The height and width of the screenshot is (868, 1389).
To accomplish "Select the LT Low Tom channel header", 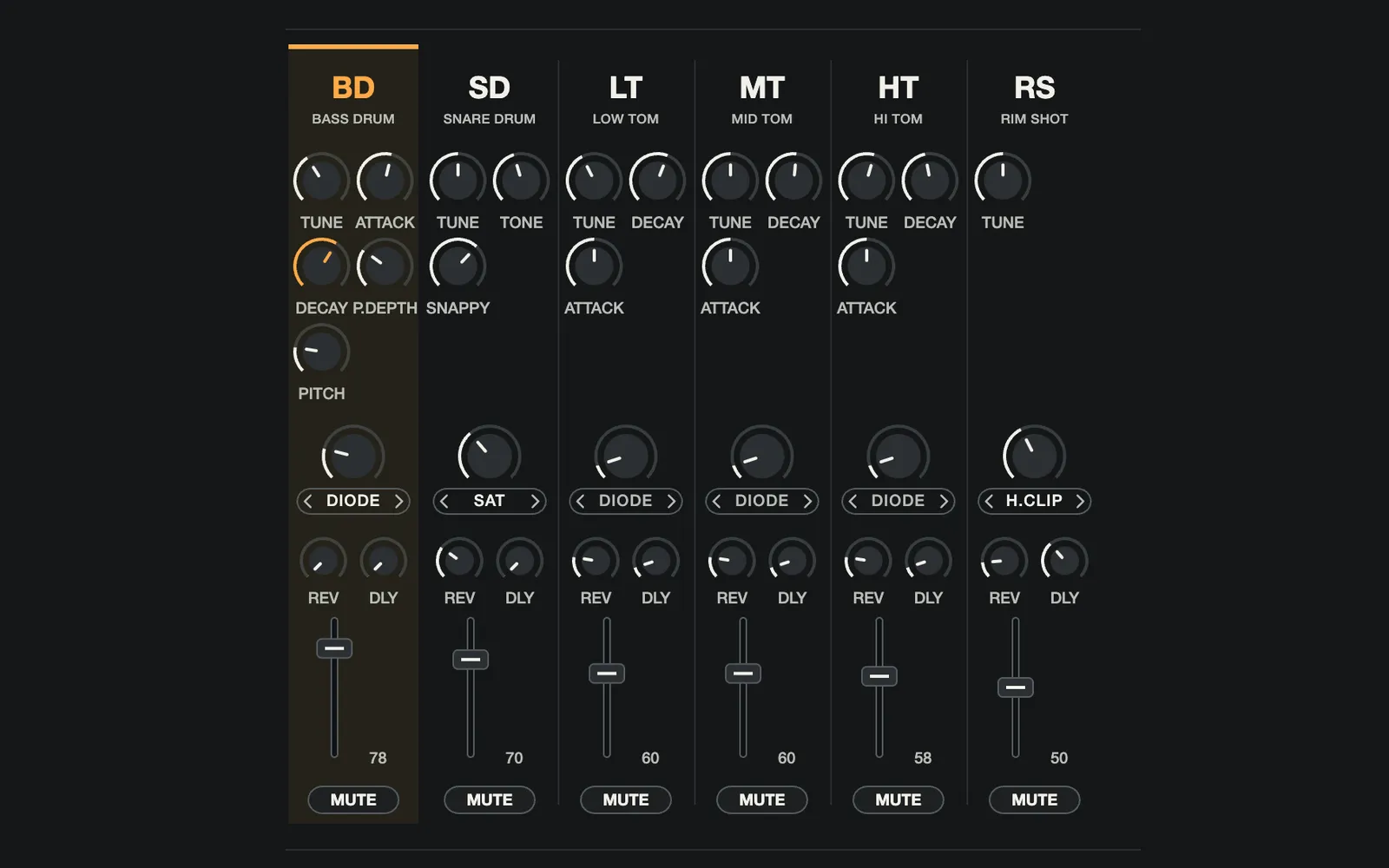I will 626,100.
